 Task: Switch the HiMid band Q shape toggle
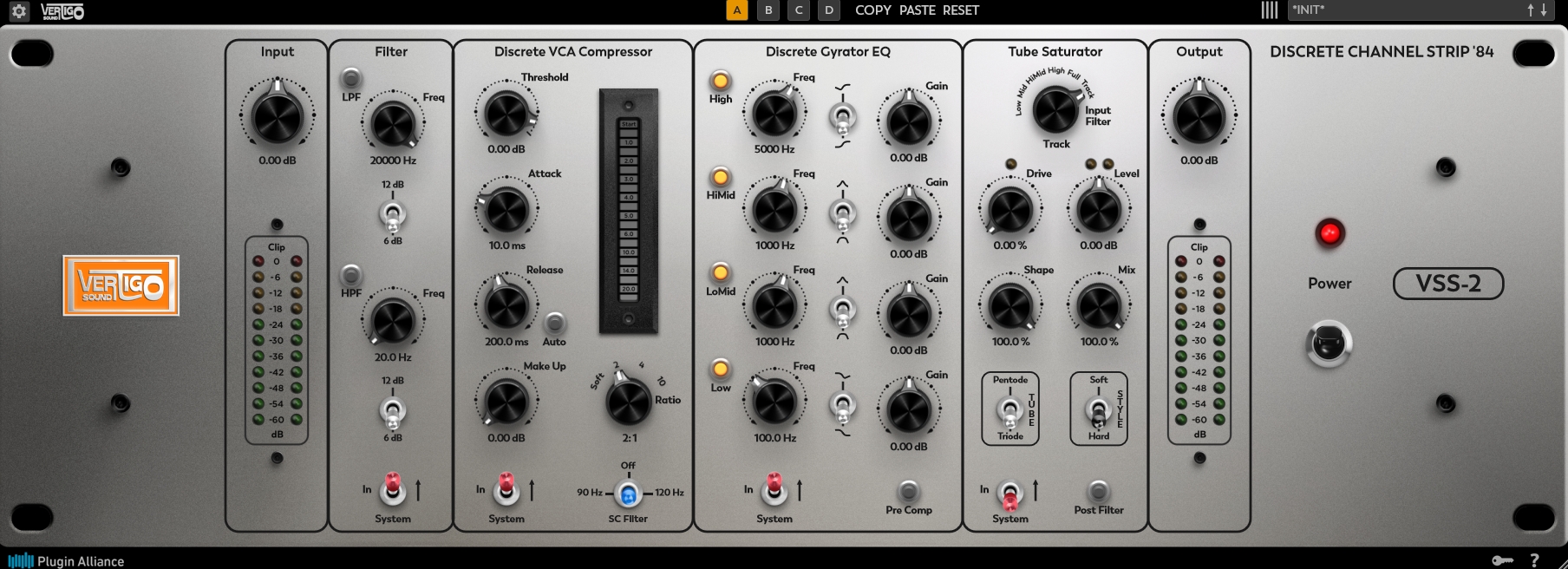pos(842,213)
